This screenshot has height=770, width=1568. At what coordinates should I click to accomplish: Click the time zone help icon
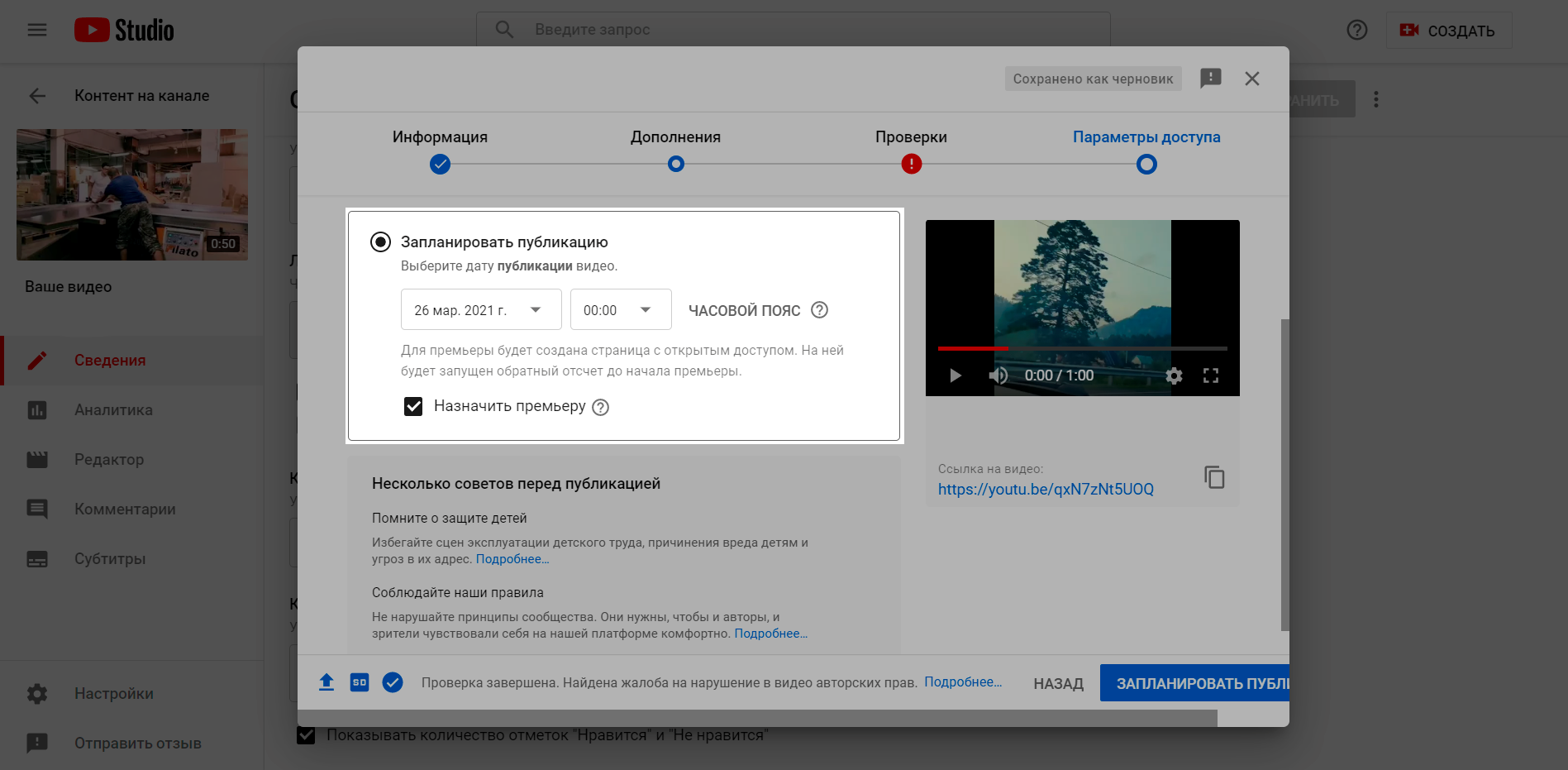point(819,310)
